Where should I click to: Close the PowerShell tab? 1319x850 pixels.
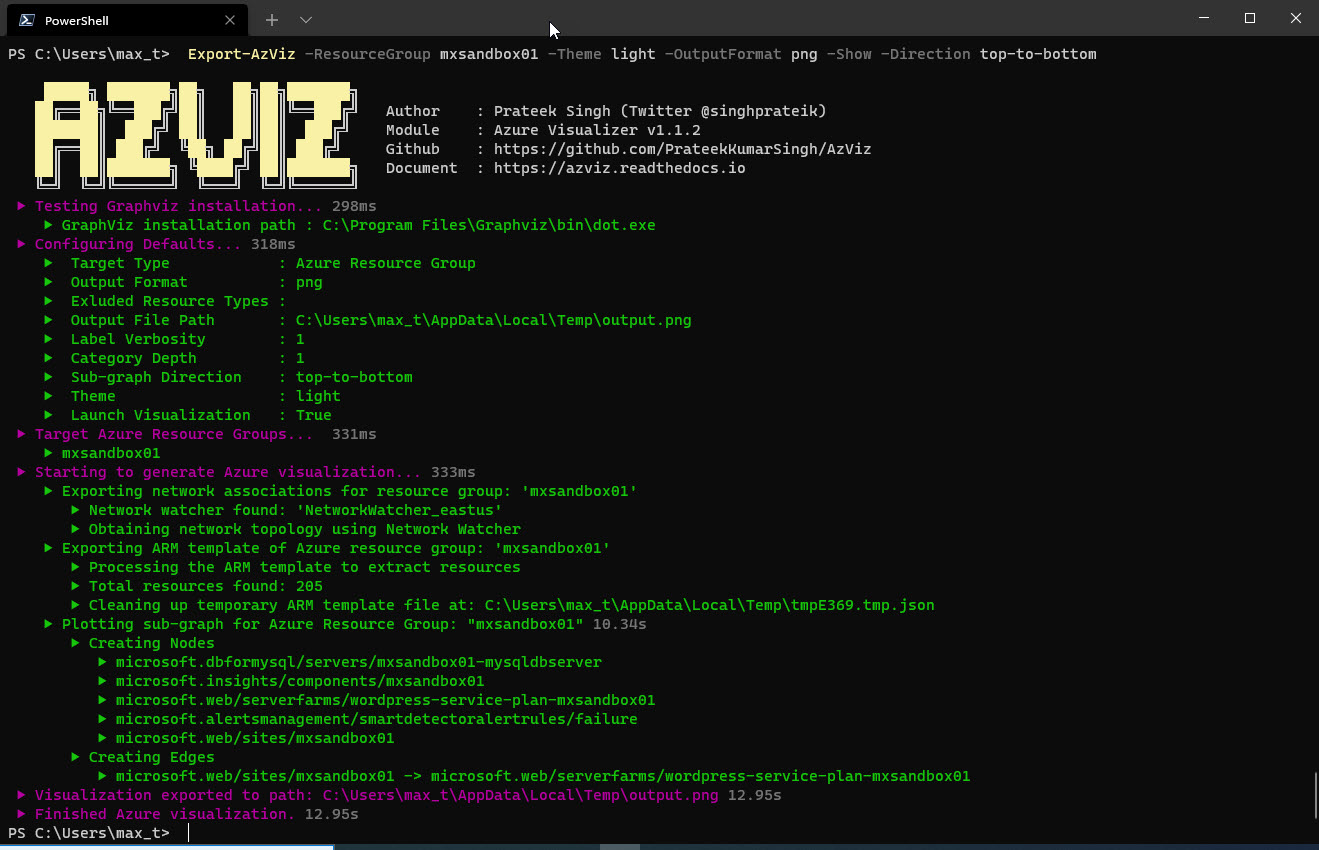pos(230,20)
